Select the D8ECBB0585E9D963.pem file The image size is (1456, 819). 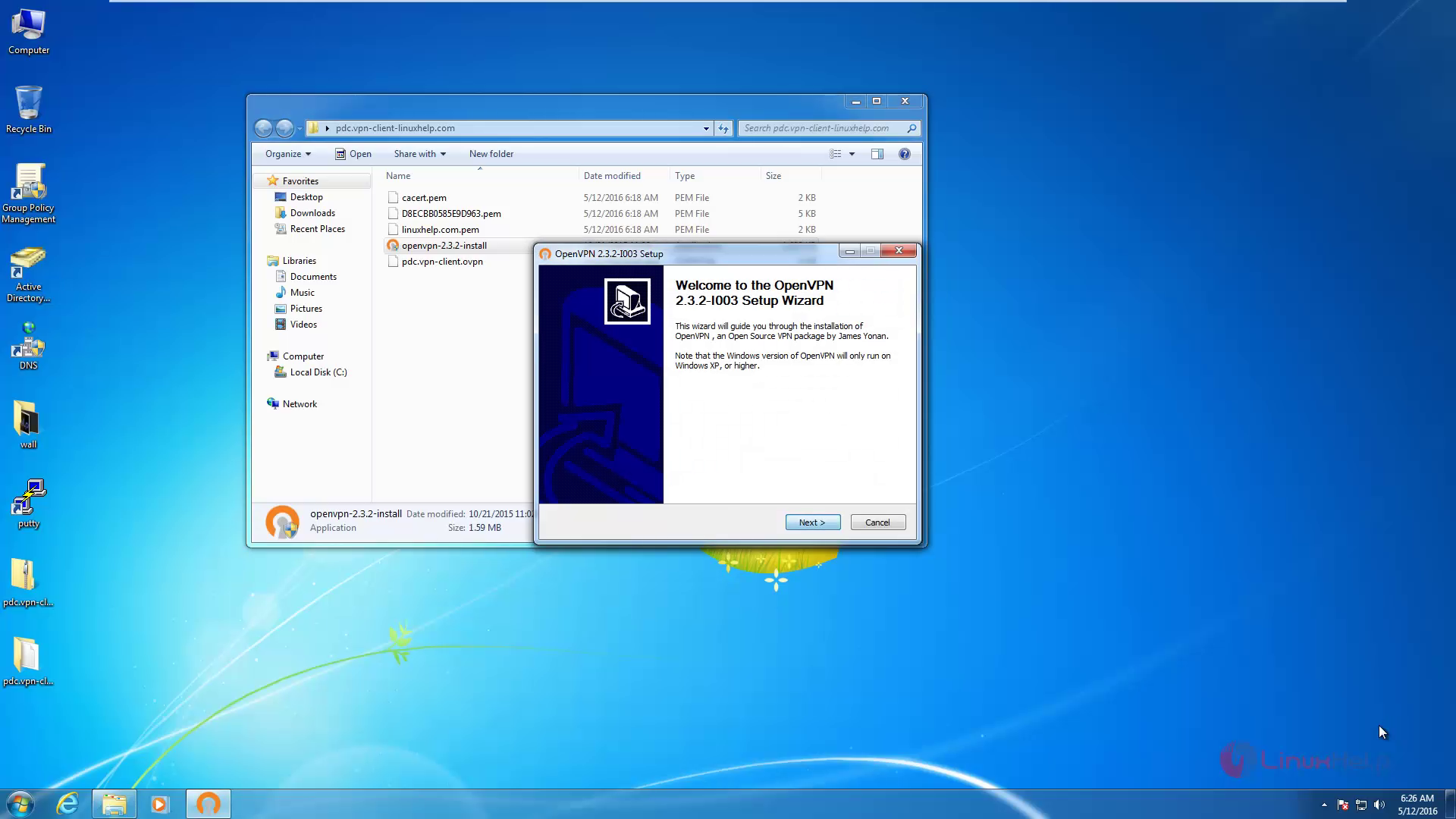coord(451,214)
